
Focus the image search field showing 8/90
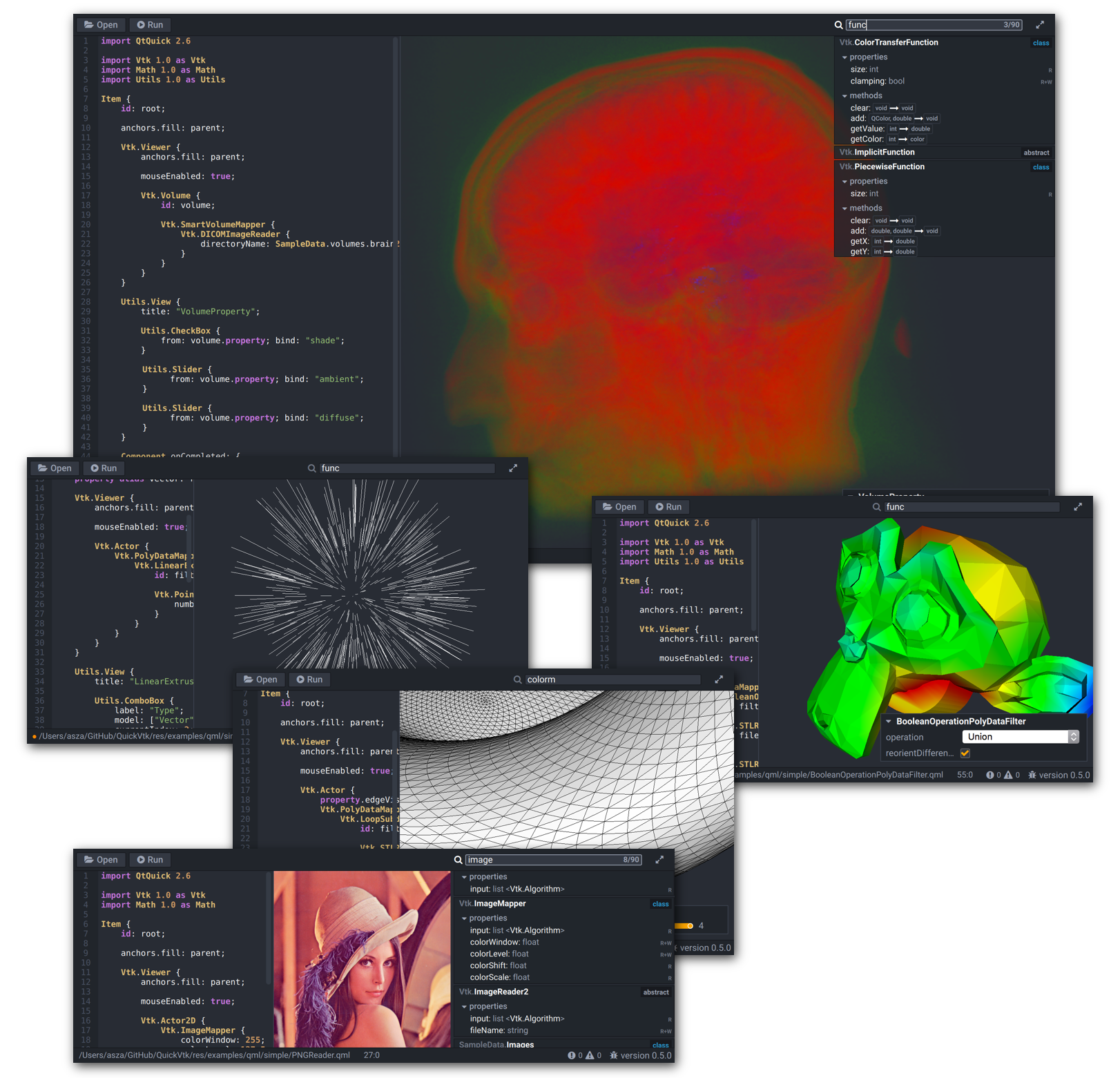pos(554,860)
